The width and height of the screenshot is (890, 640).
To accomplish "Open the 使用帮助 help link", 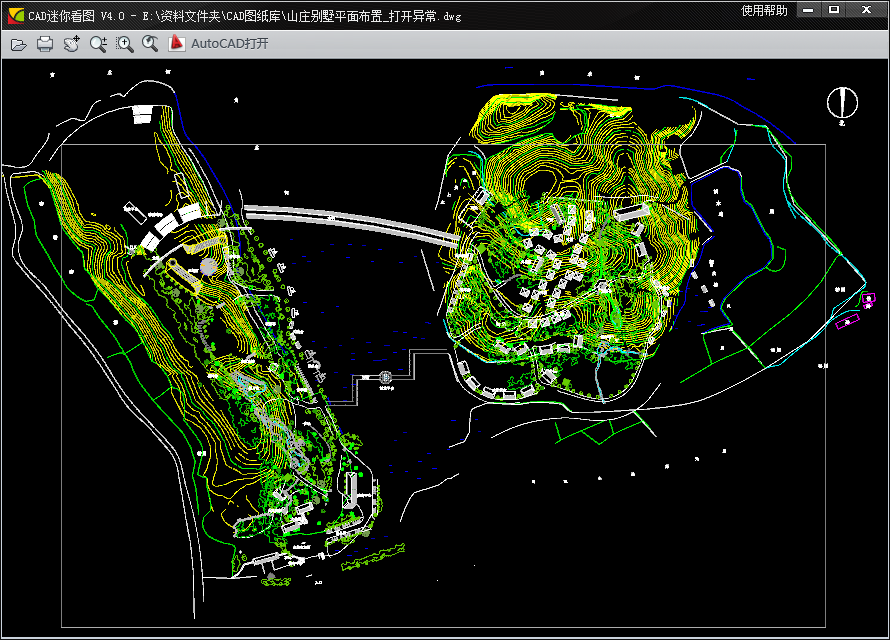I will [763, 10].
